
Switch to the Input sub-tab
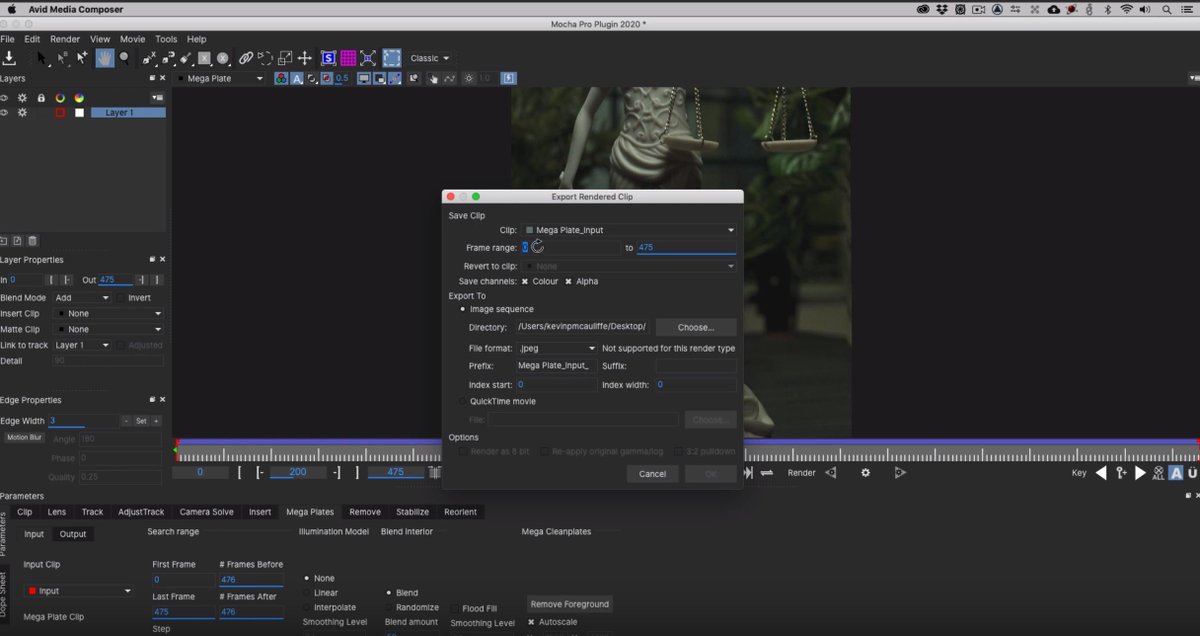click(34, 534)
